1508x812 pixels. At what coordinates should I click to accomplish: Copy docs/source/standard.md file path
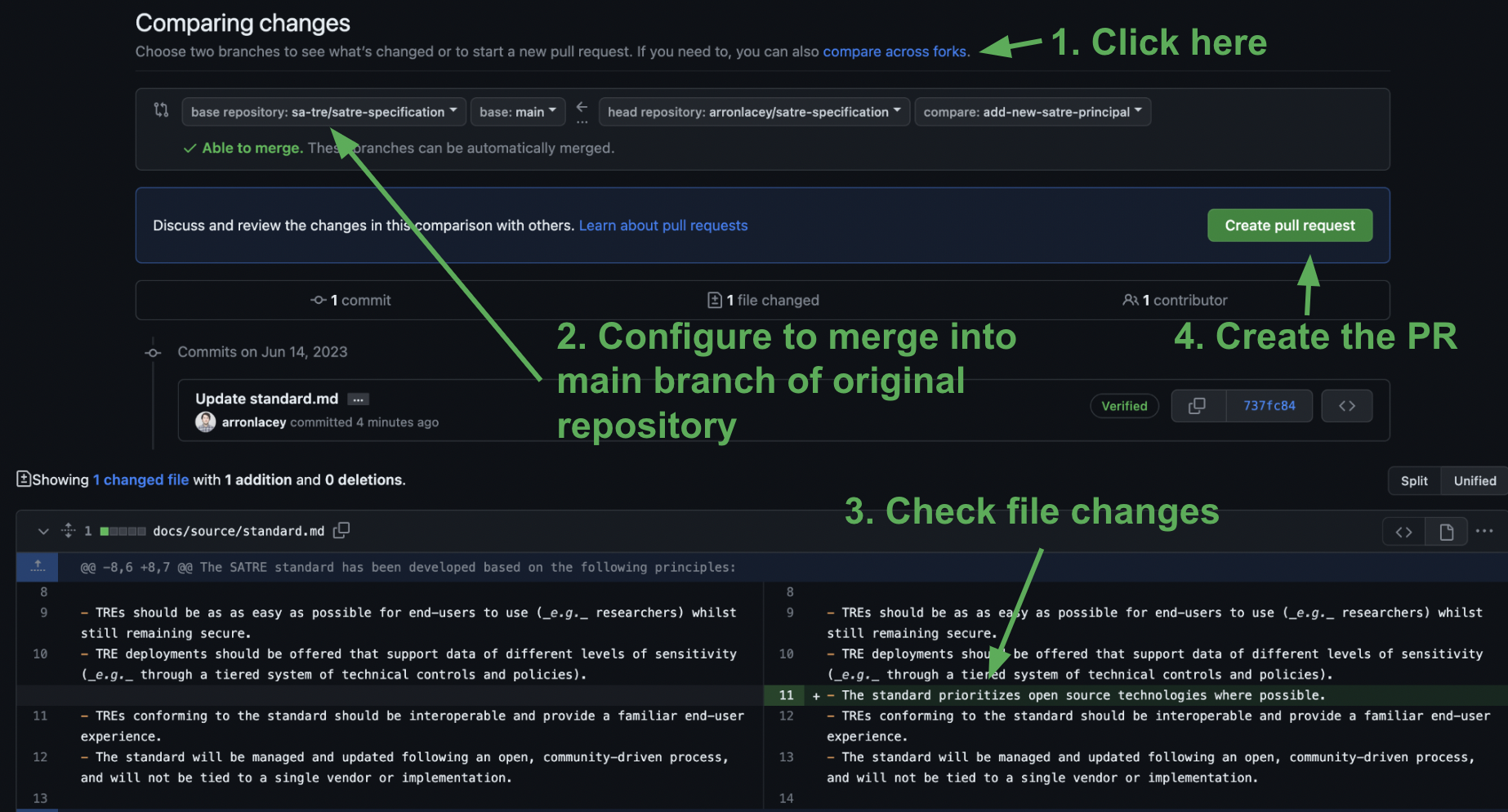(341, 530)
